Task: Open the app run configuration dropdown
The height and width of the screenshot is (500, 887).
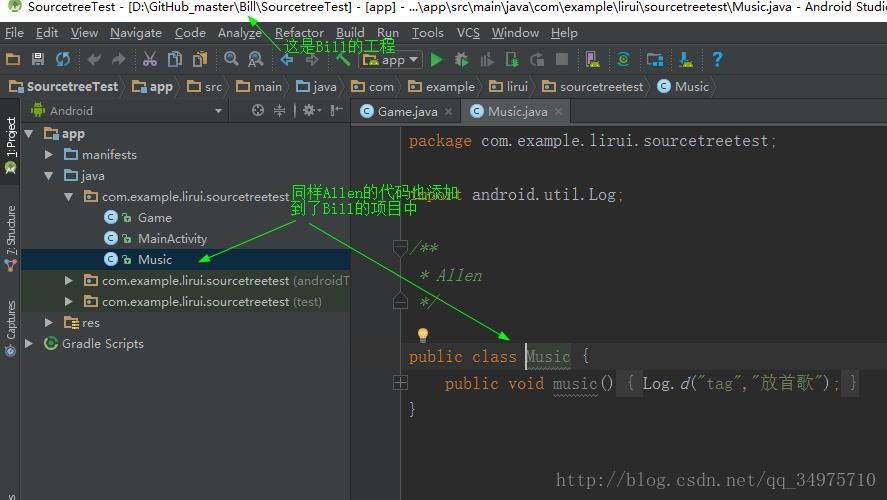Action: (x=392, y=59)
